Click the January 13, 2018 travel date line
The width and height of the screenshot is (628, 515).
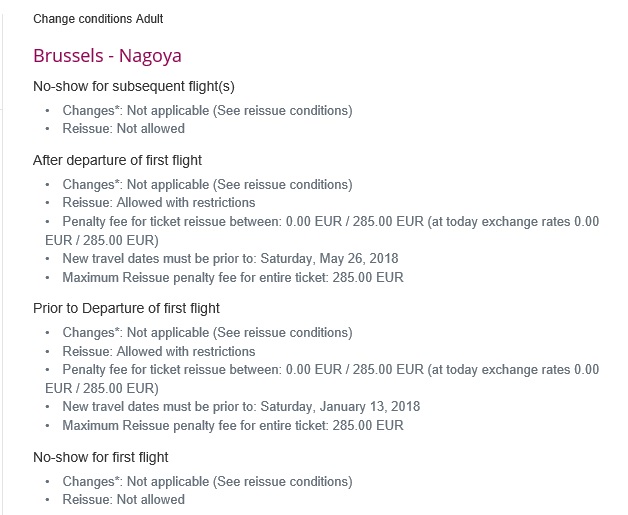coord(241,406)
